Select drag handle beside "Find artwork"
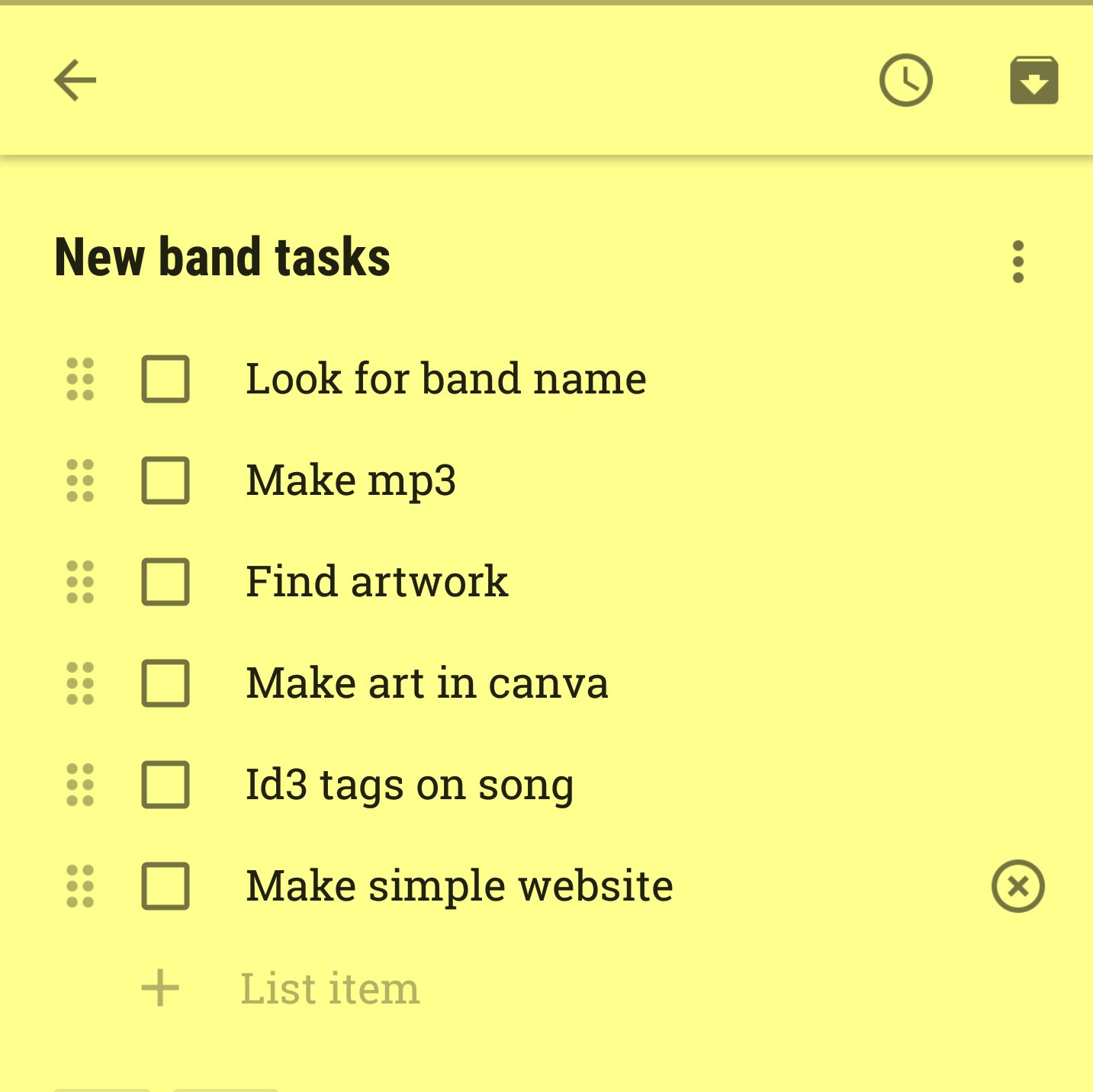The height and width of the screenshot is (1092, 1093). coord(80,582)
